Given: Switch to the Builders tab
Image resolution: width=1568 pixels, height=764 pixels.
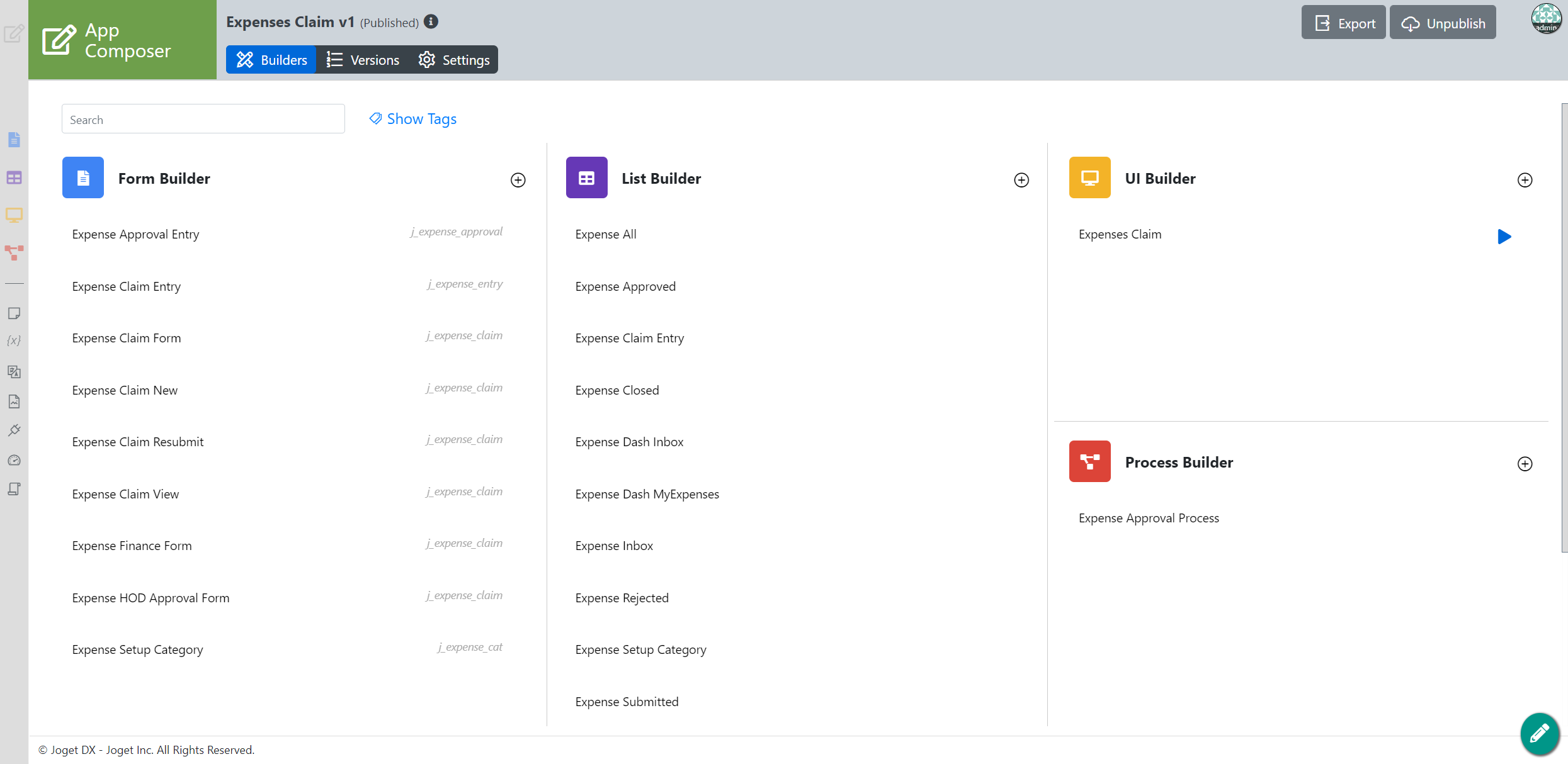Looking at the screenshot, I should click(271, 60).
